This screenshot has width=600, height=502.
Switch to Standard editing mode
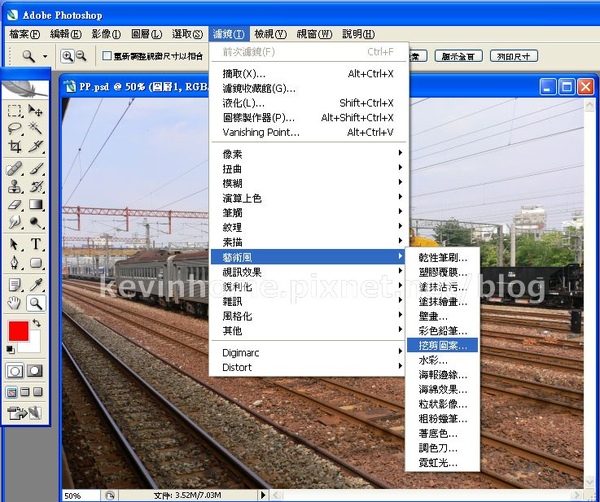[15, 371]
